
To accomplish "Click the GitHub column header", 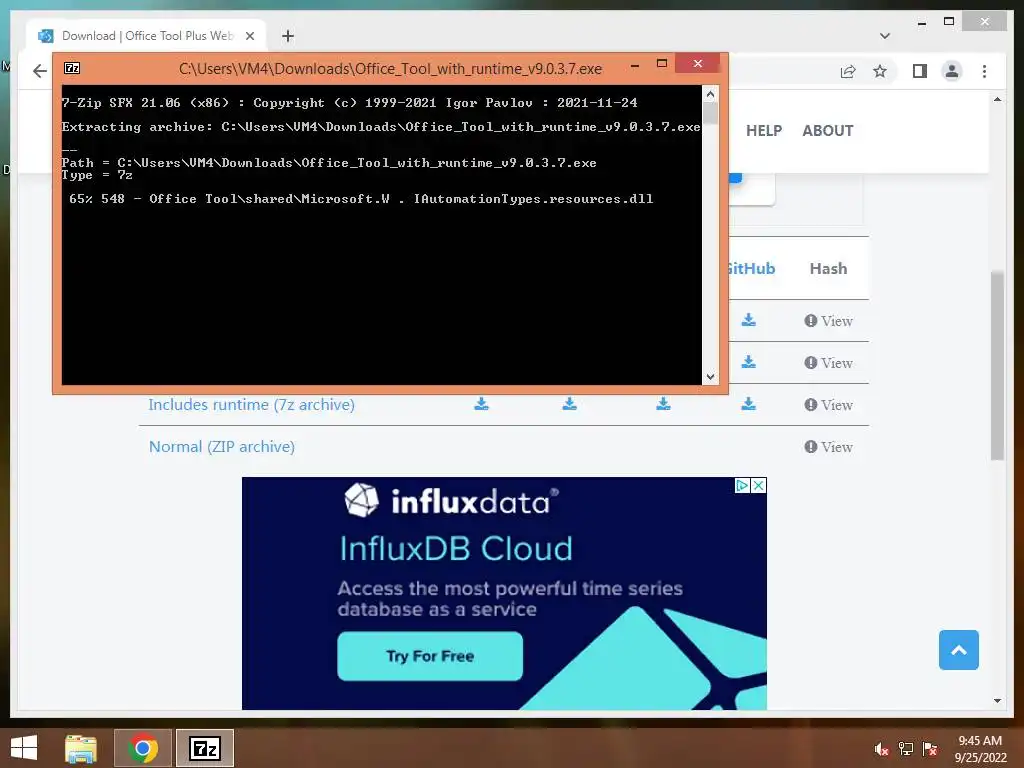I will [752, 268].
